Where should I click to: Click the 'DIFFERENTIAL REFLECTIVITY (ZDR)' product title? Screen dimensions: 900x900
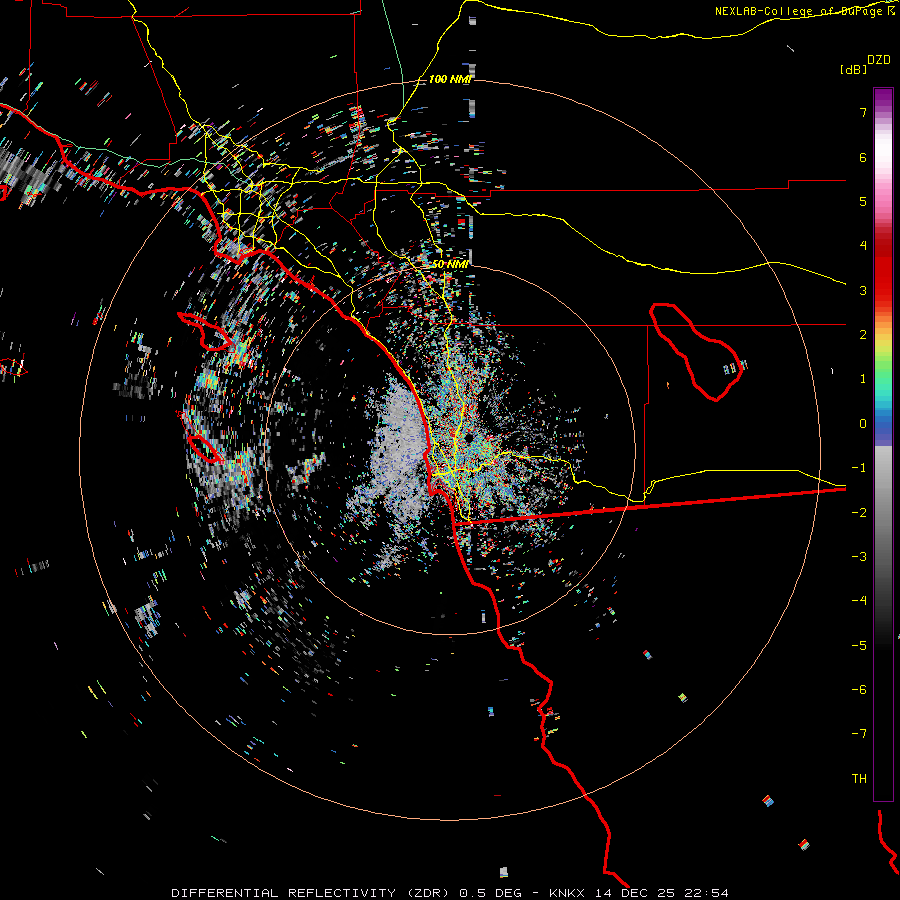click(312, 893)
